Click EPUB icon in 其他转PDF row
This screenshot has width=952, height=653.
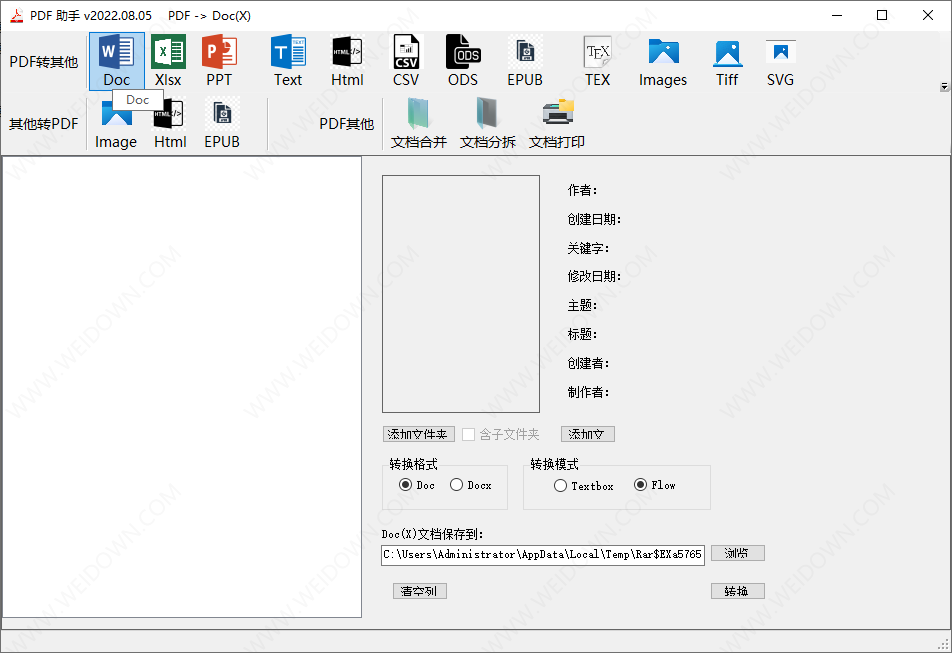pos(222,123)
